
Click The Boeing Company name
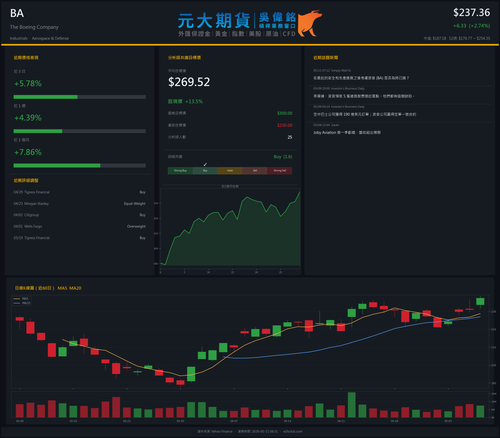(x=34, y=27)
